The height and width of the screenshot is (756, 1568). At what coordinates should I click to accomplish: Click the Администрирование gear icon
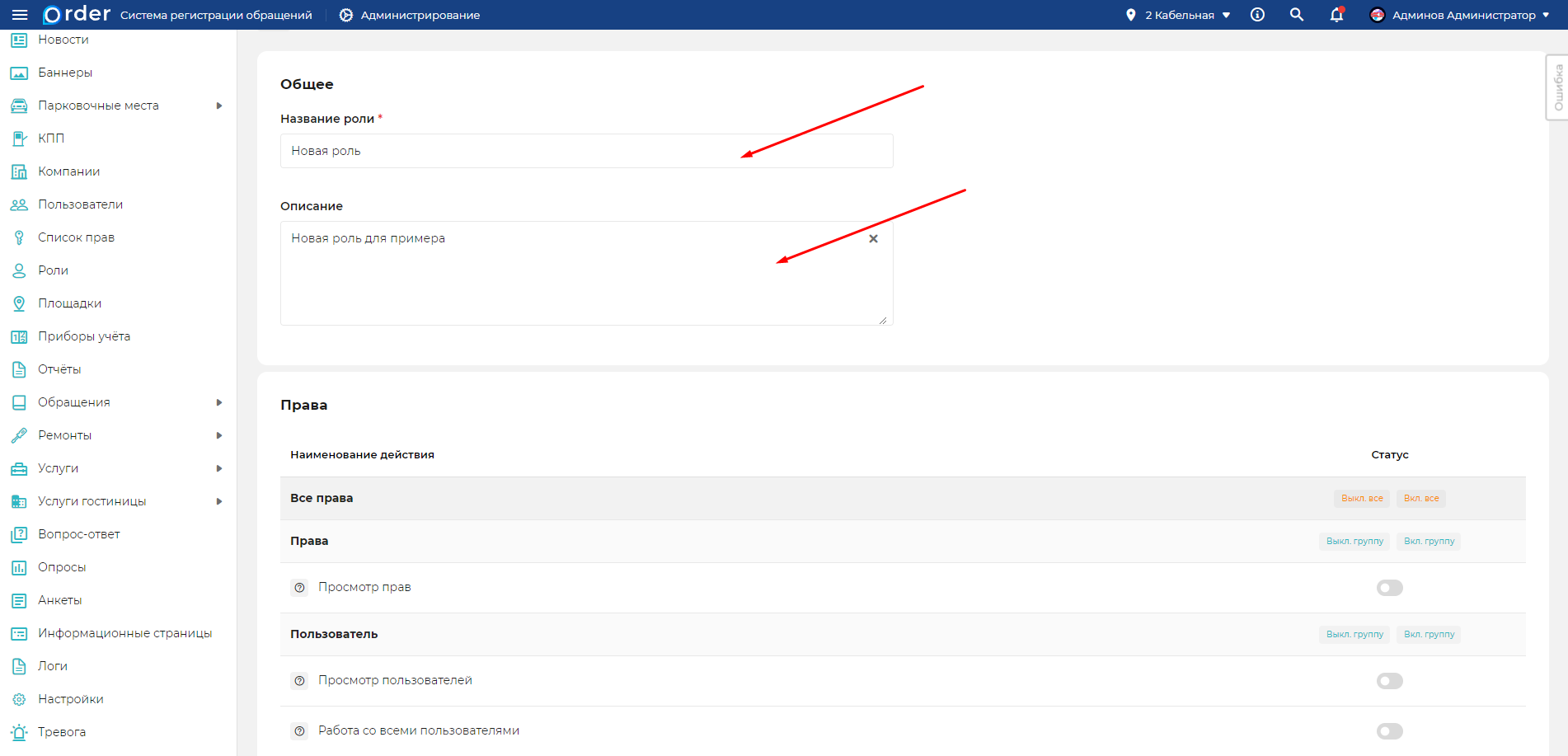346,15
